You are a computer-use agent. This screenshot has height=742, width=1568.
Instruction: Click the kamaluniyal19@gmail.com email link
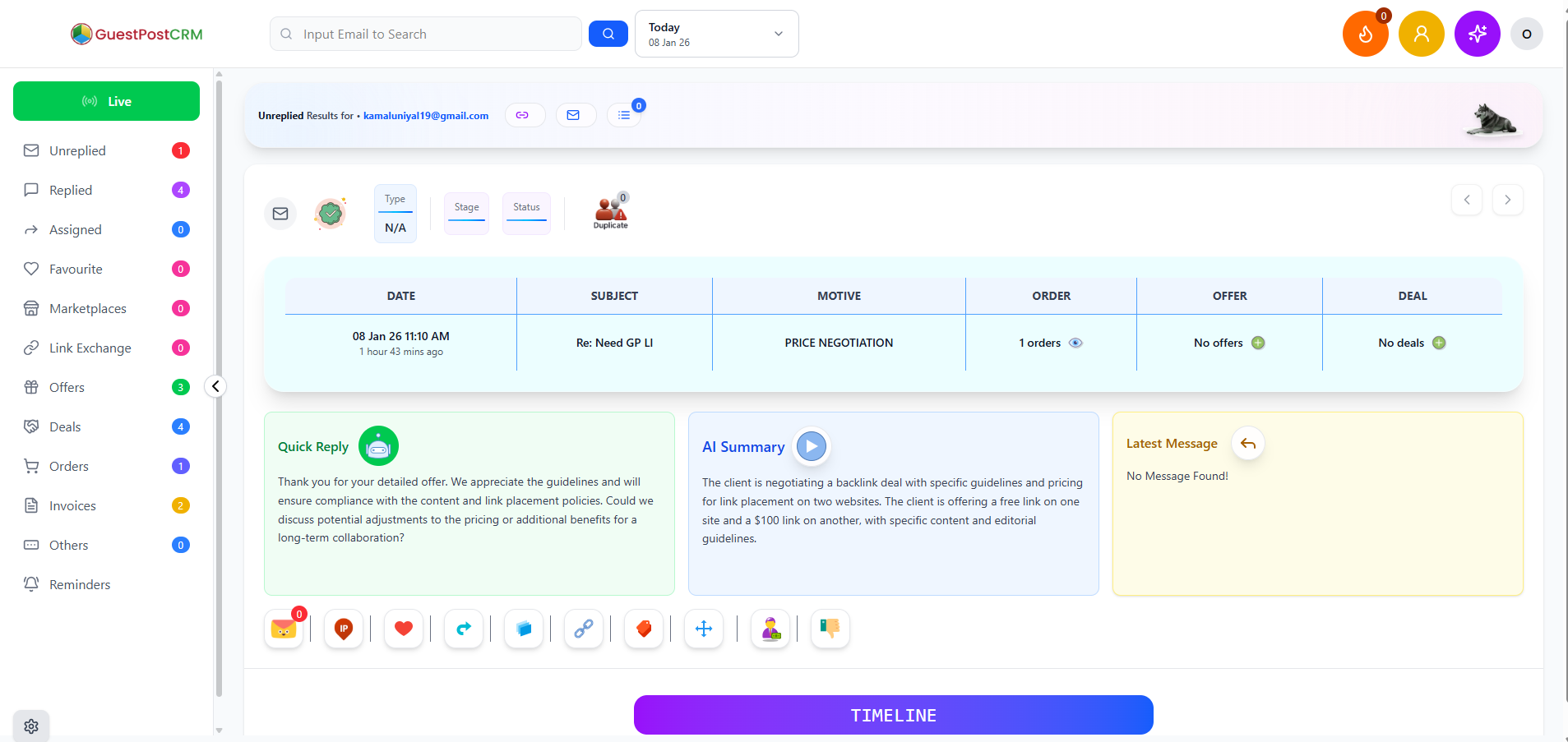pos(426,116)
